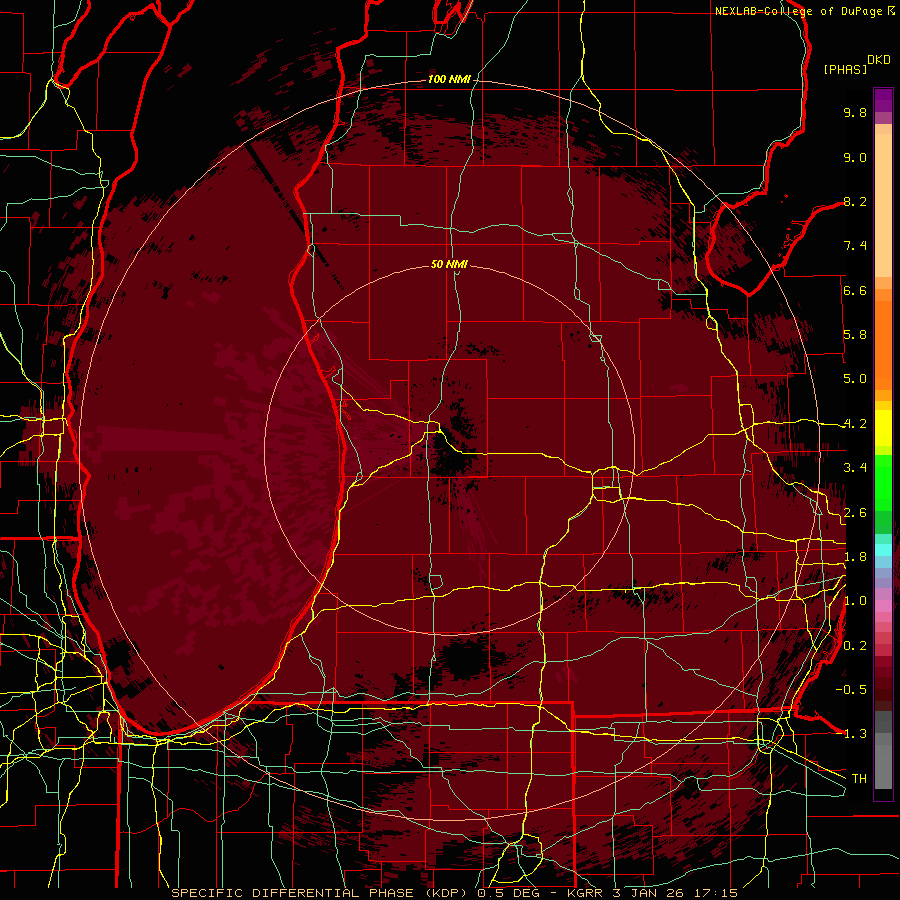Pick the purple segment at the color bar top
Screen dimensions: 900x900
[883, 100]
